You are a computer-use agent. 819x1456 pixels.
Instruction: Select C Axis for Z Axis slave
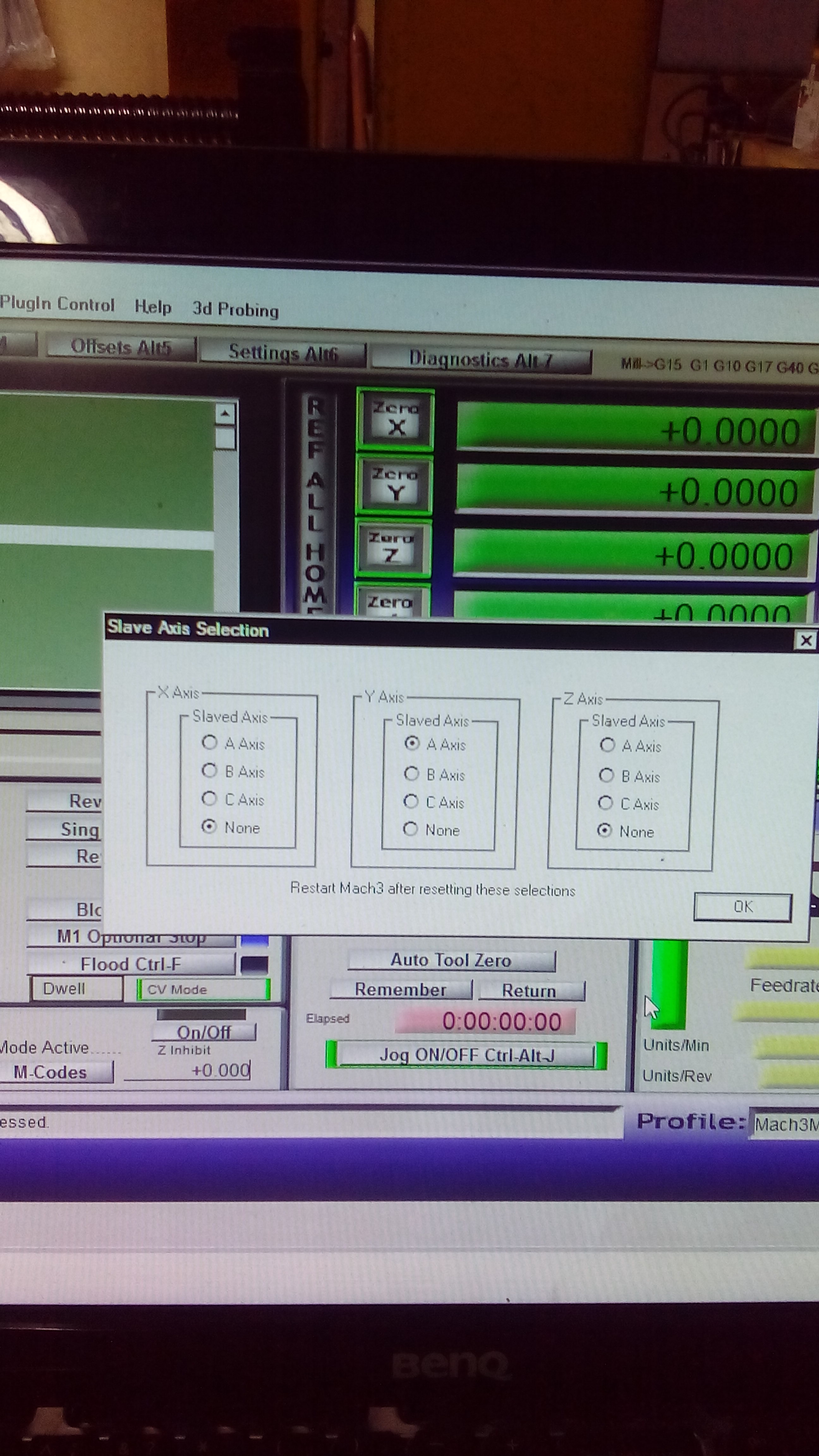(605, 803)
